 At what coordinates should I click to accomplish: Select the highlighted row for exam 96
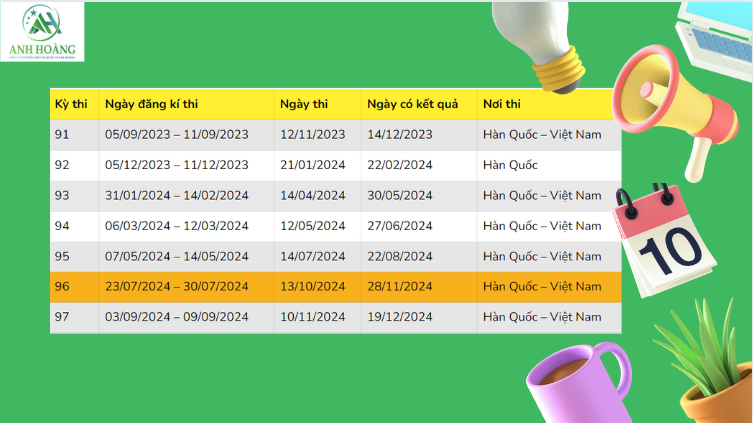pos(335,287)
